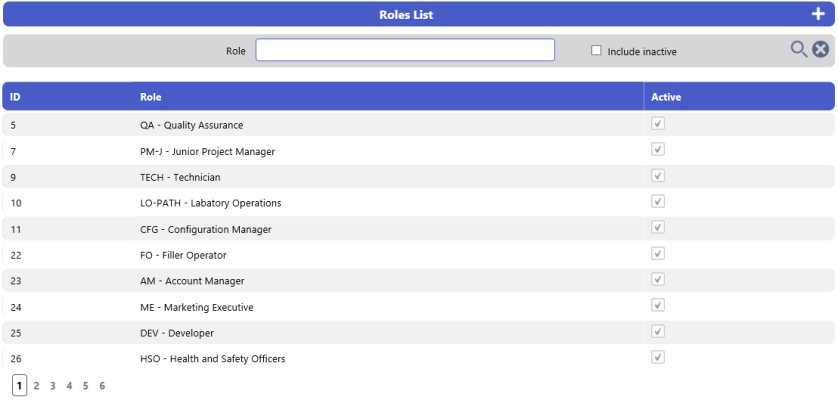Enable Include inactive checkbox
The width and height of the screenshot is (838, 400).
pos(596,51)
